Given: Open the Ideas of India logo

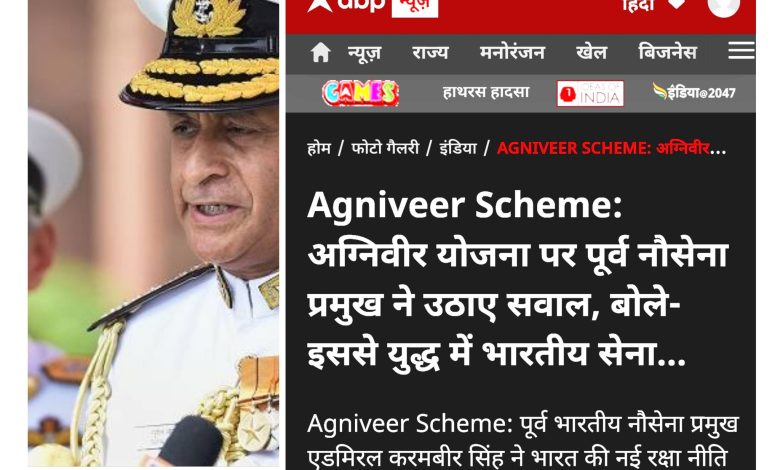Looking at the screenshot, I should pos(590,94).
